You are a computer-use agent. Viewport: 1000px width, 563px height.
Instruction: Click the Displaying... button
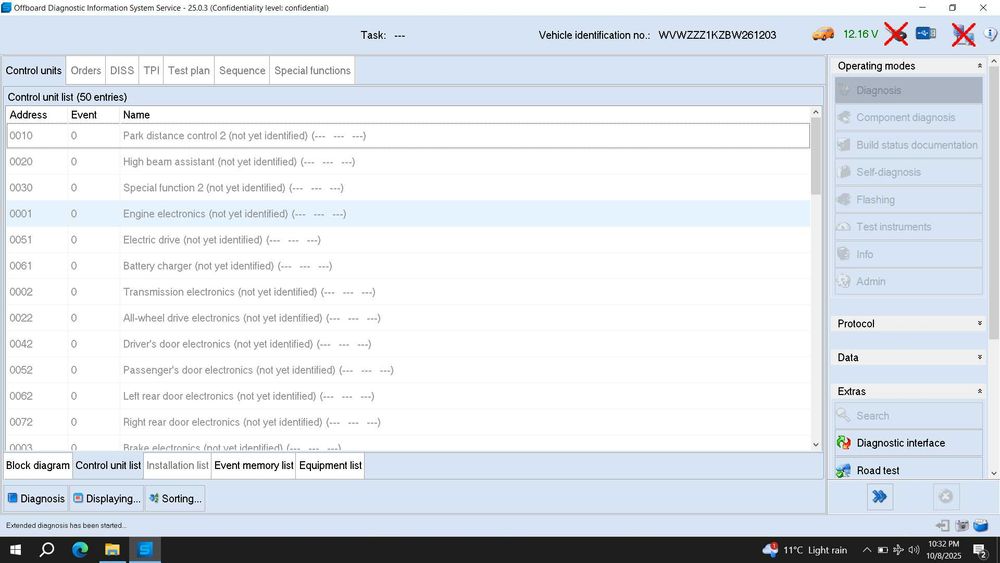pyautogui.click(x=107, y=499)
